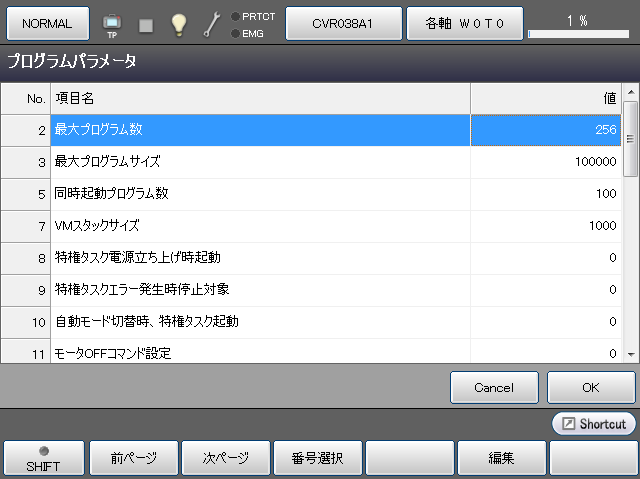This screenshot has height=479, width=640.
Task: Open the CVR038A1 robot selector
Action: click(x=343, y=23)
